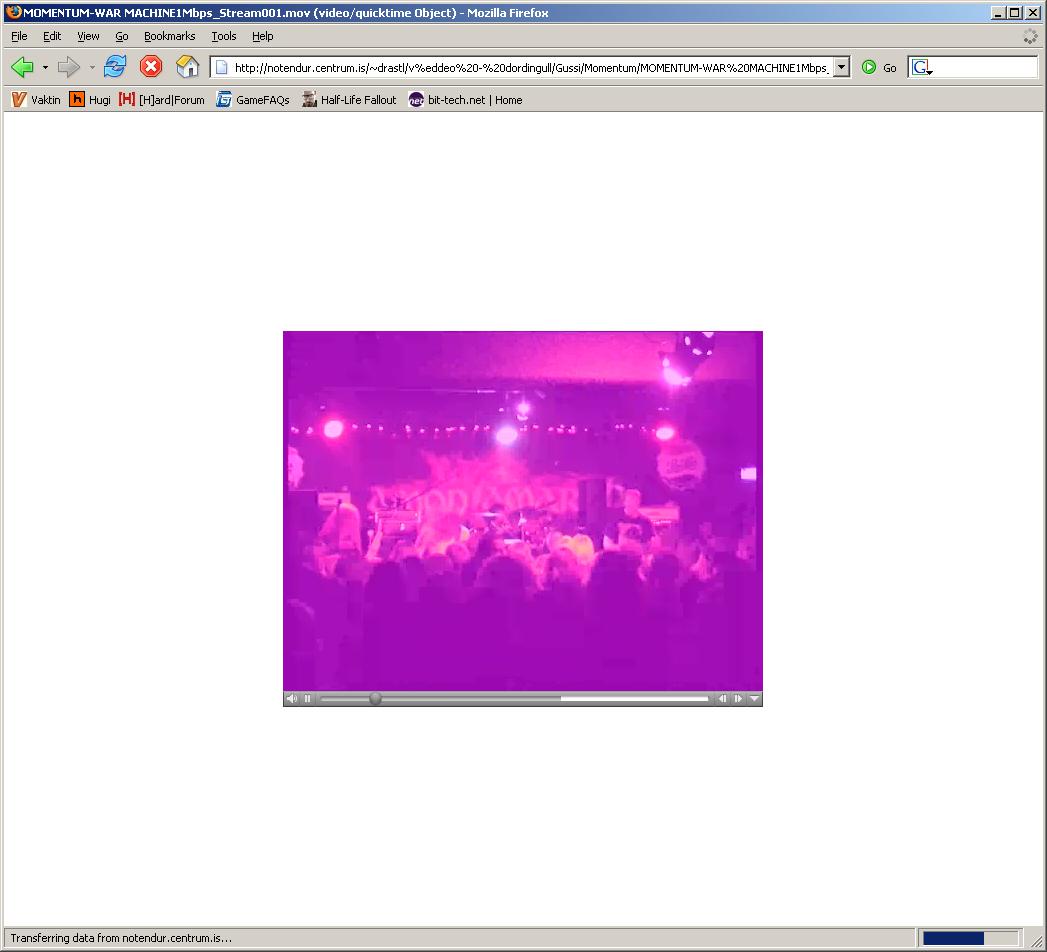The width and height of the screenshot is (1047, 952).
Task: Open the address bar URL history dropdown
Action: [841, 67]
